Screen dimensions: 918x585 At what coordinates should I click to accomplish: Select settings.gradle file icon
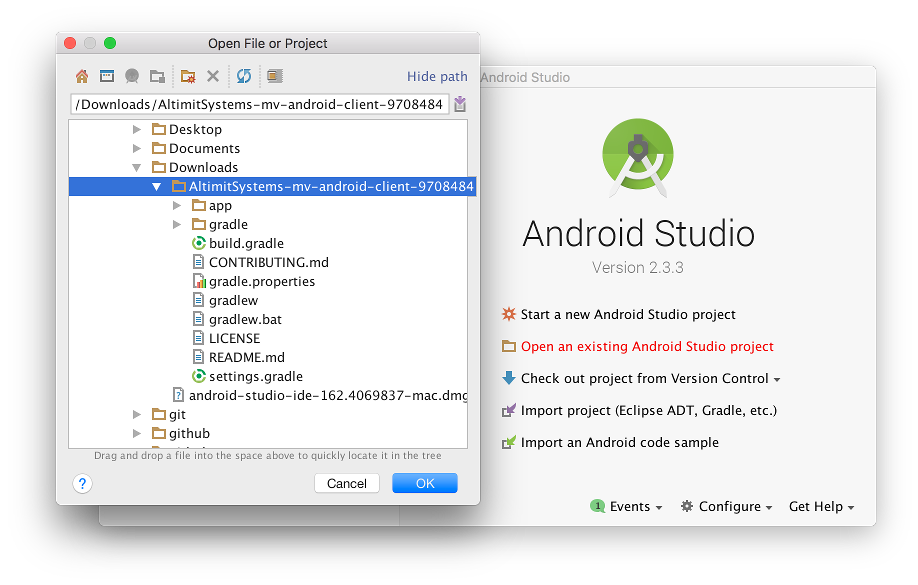[199, 377]
